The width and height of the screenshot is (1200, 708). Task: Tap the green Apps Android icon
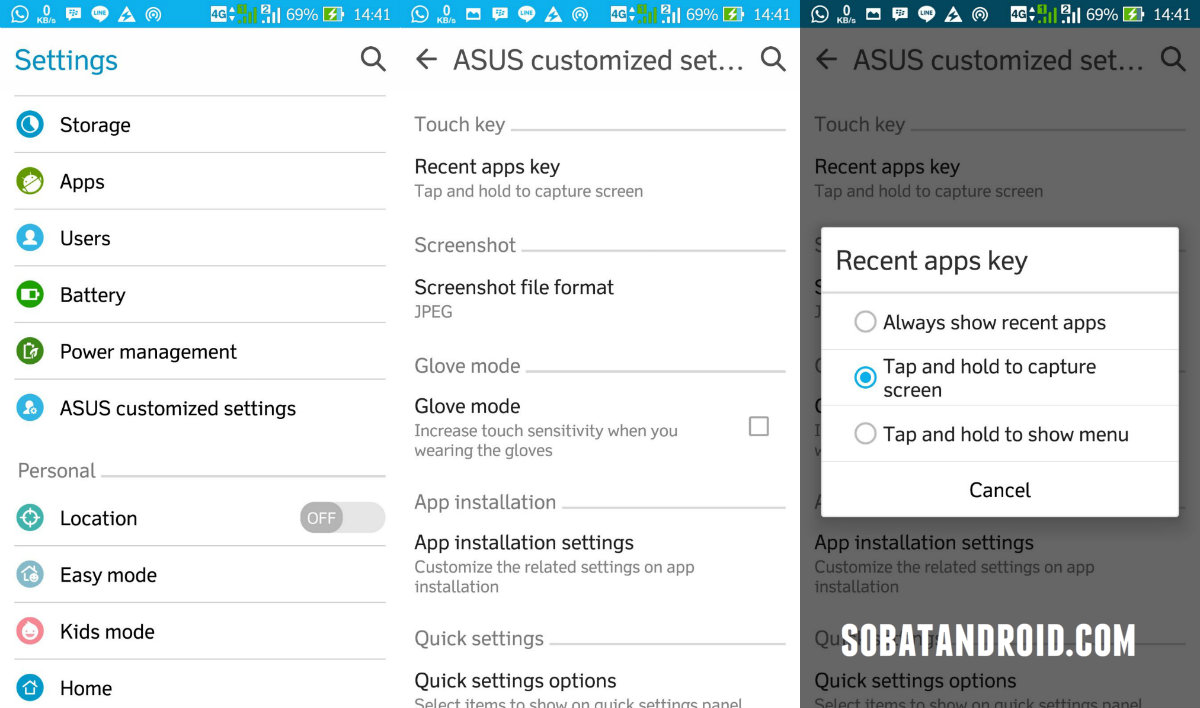[x=30, y=181]
